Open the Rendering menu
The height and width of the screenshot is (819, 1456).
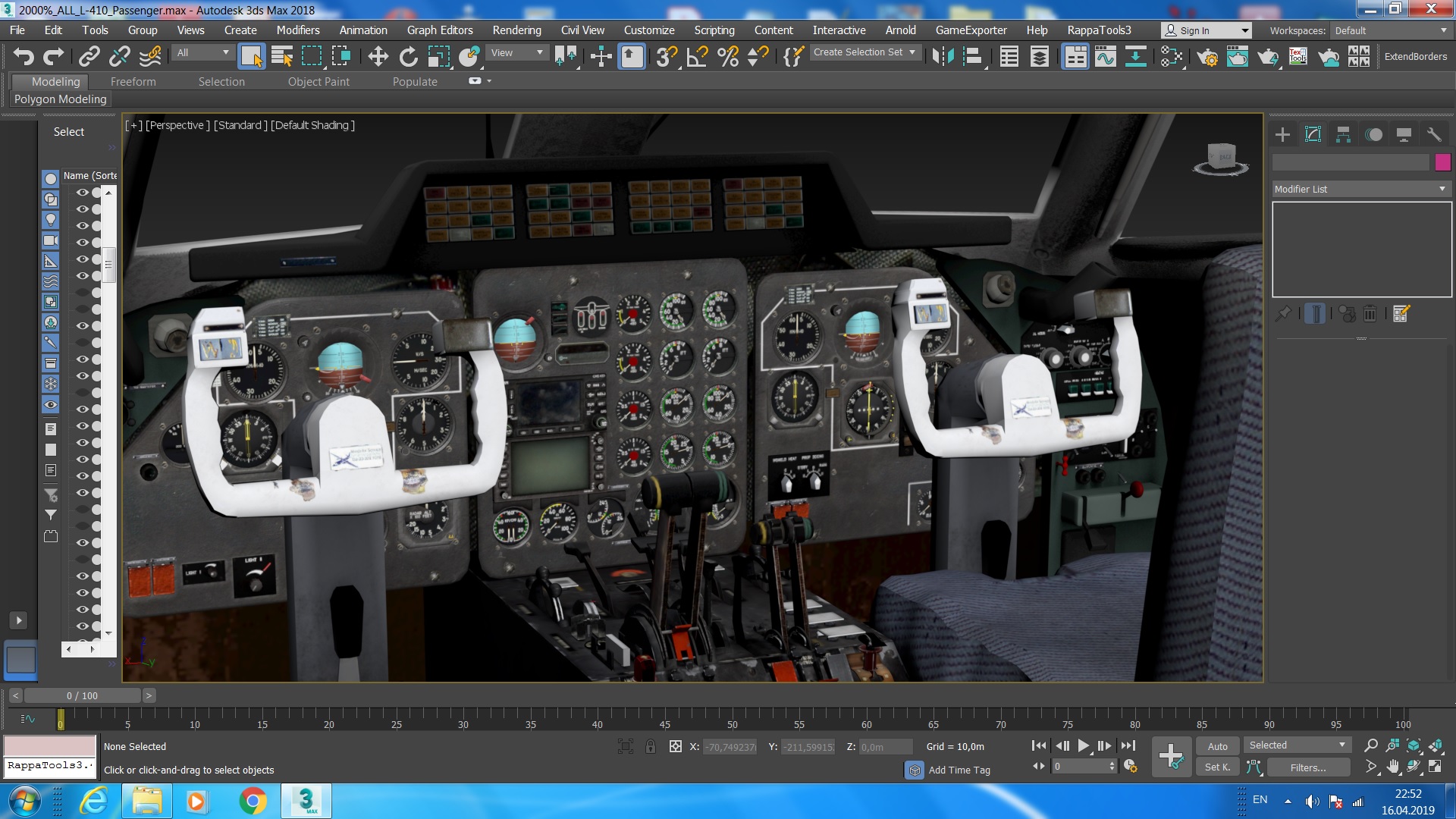(x=516, y=30)
